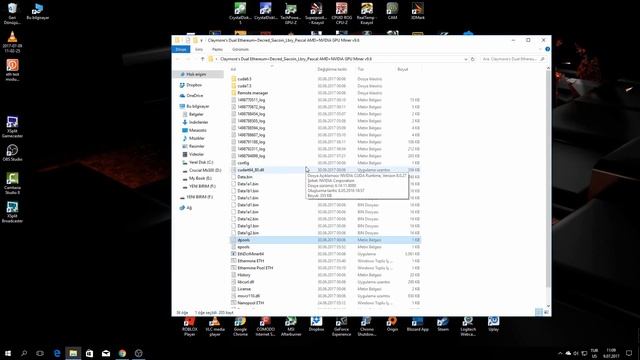Open the Origin desktop shortcut
The height and width of the screenshot is (360, 640).
(x=392, y=324)
